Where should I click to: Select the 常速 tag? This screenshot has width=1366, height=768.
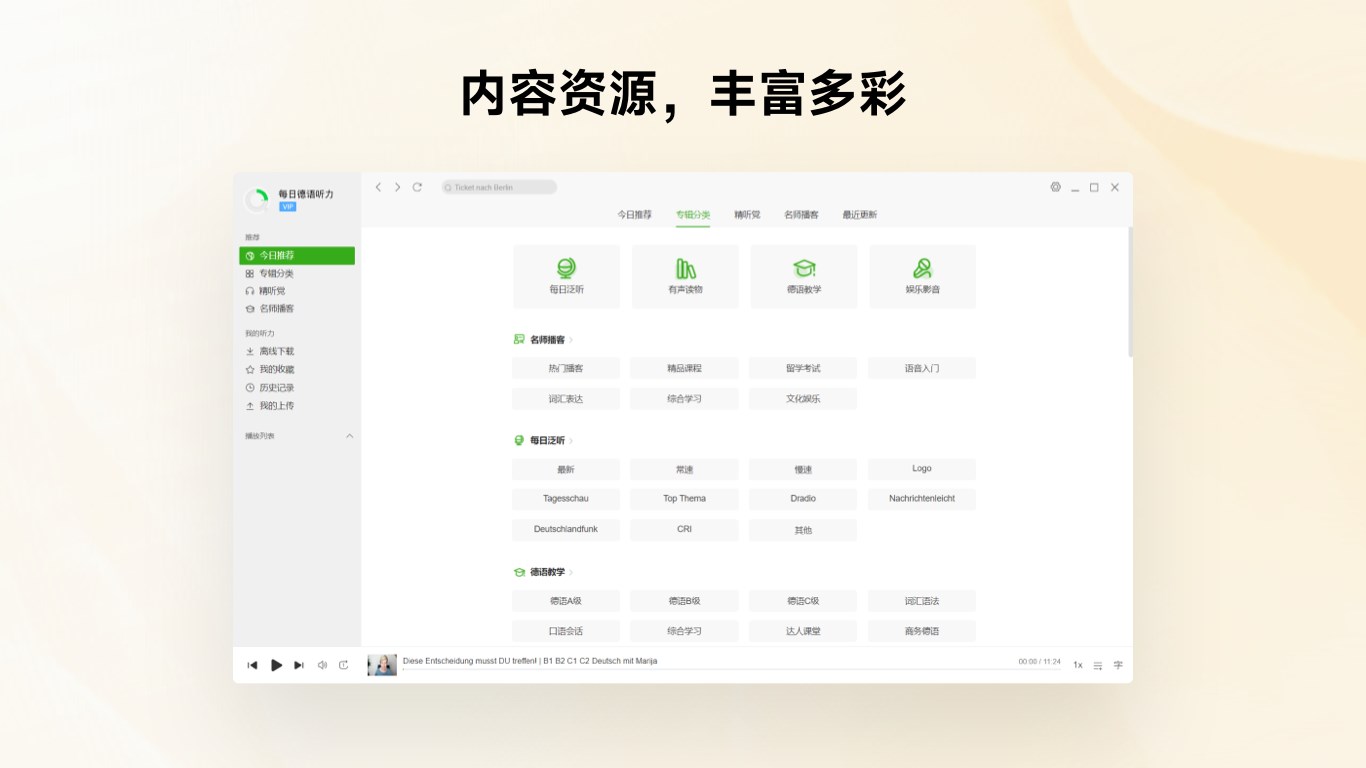coord(685,470)
